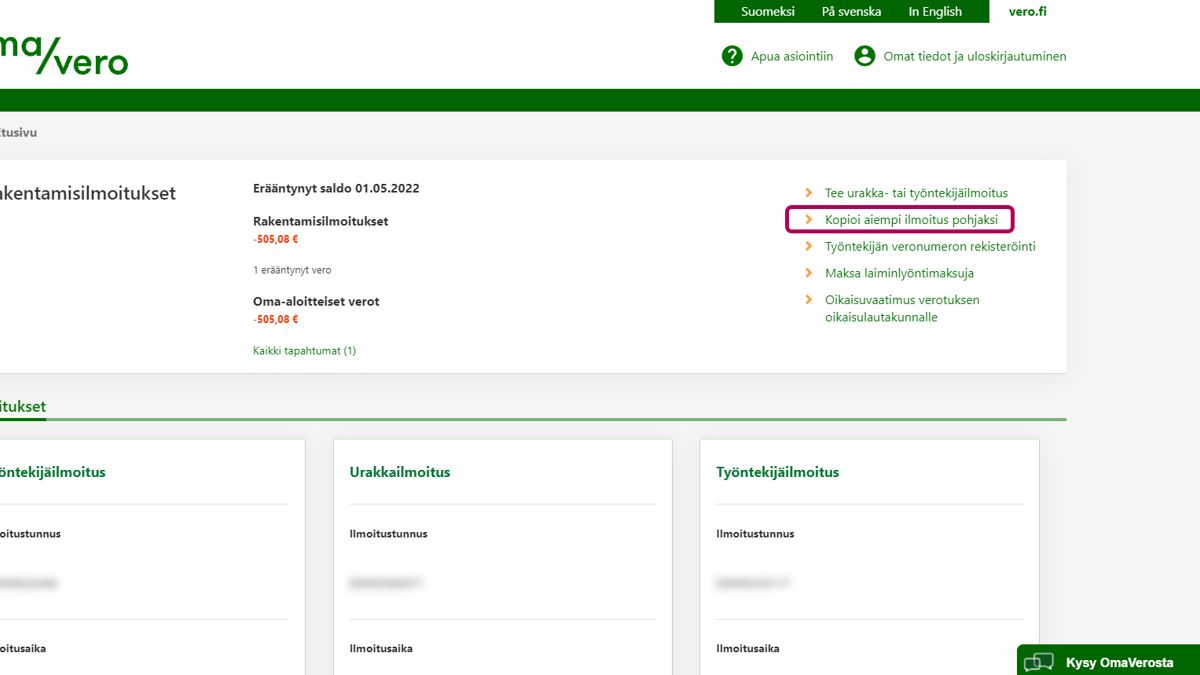Switch language to På svenska
The image size is (1200, 675).
coord(851,12)
